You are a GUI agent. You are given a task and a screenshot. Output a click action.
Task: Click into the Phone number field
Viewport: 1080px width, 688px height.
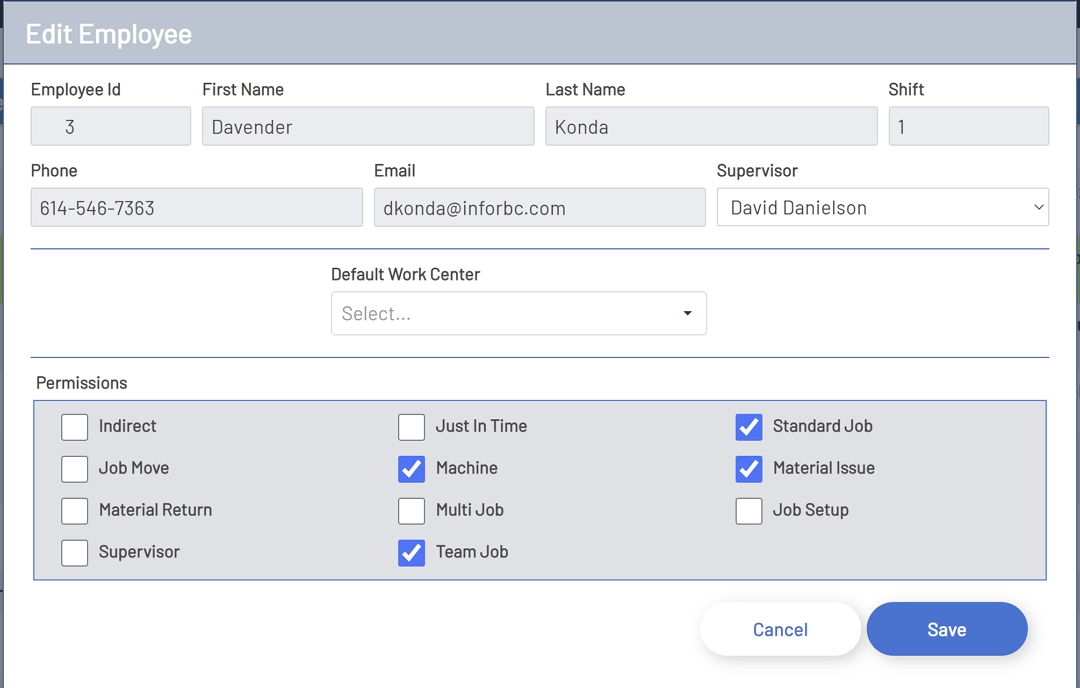coord(196,208)
